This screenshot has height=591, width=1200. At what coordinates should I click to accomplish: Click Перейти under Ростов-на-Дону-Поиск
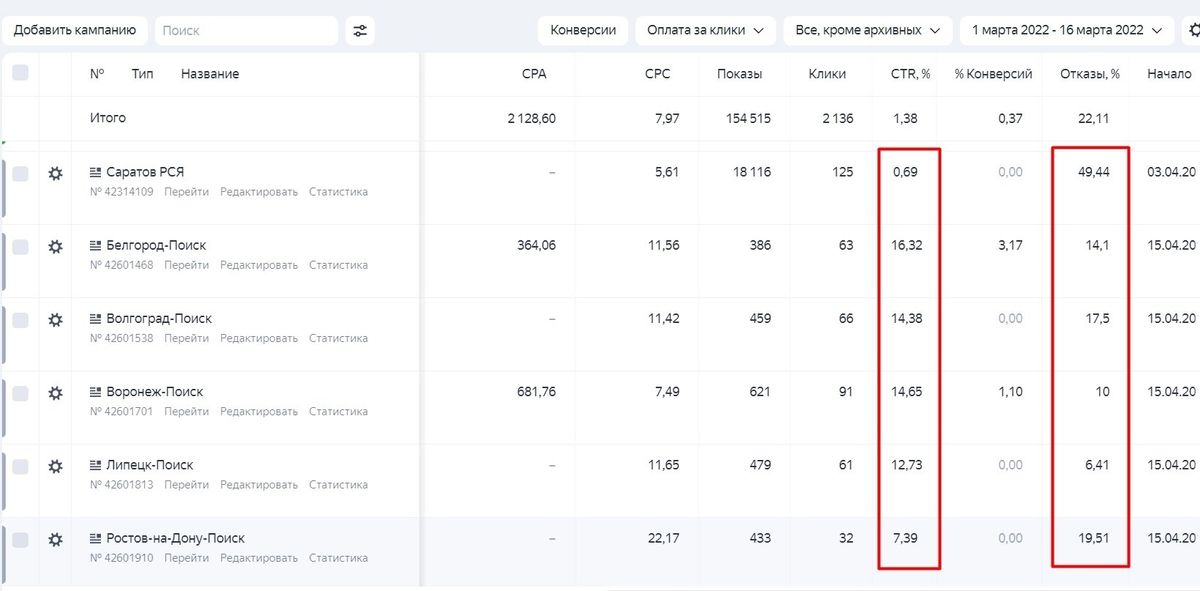(187, 558)
